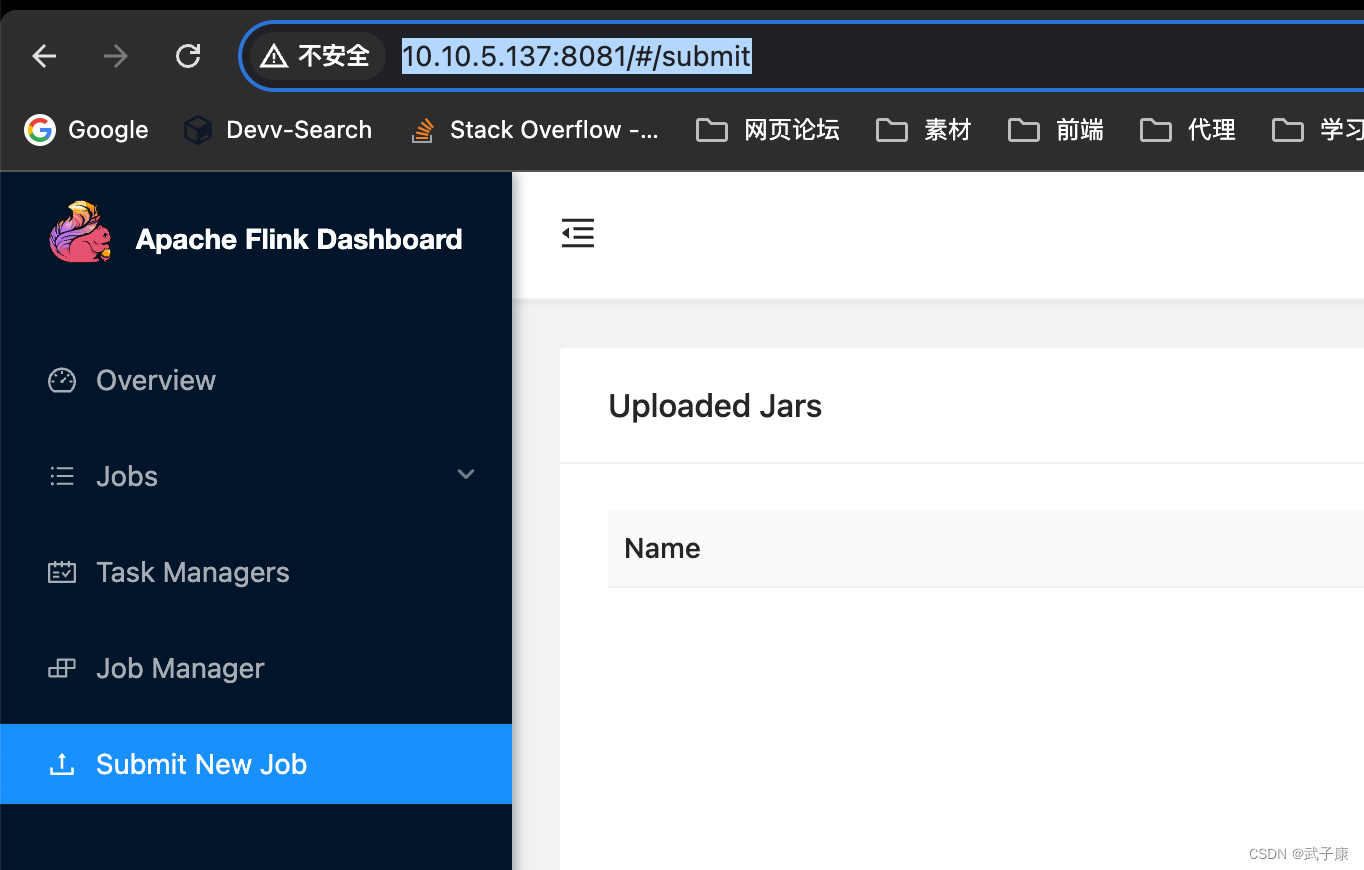Click the 不安全 security indicator
The width and height of the screenshot is (1364, 870).
(318, 56)
